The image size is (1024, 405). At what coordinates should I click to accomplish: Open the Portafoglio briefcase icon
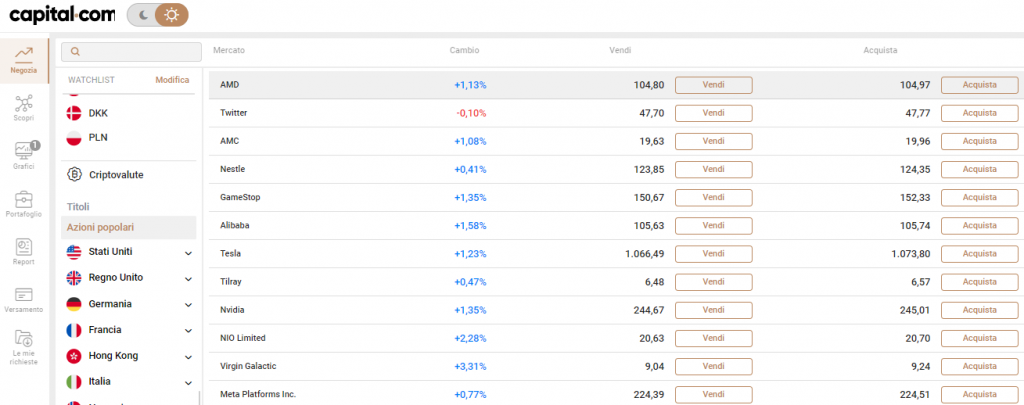coord(24,198)
